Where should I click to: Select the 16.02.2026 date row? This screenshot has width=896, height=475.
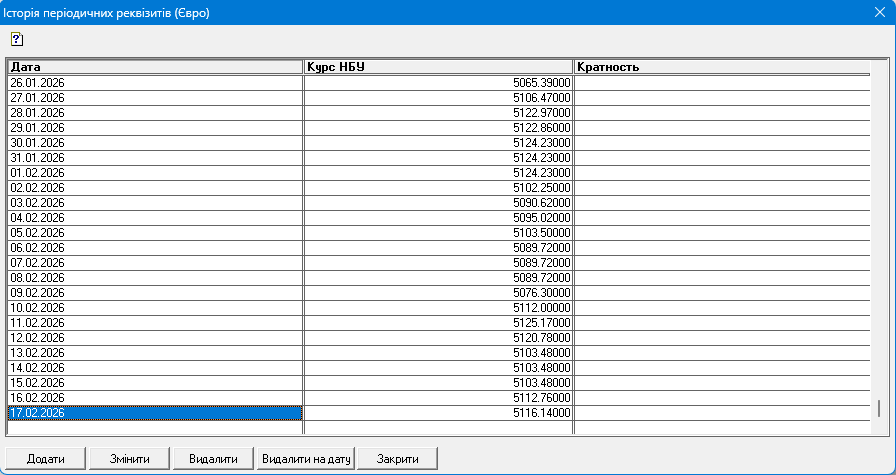point(154,398)
